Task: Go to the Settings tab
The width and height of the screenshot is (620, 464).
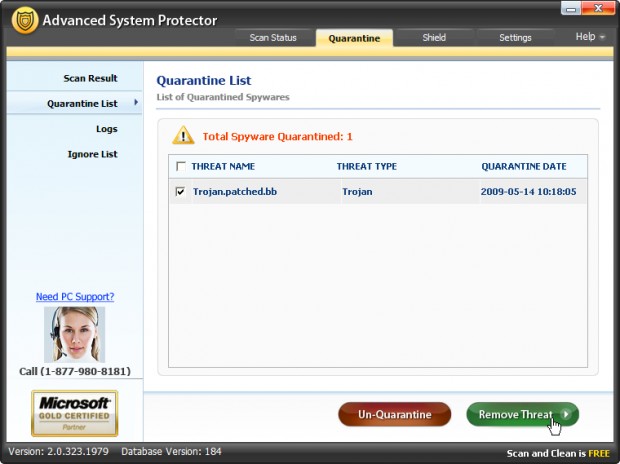Action: pyautogui.click(x=515, y=38)
